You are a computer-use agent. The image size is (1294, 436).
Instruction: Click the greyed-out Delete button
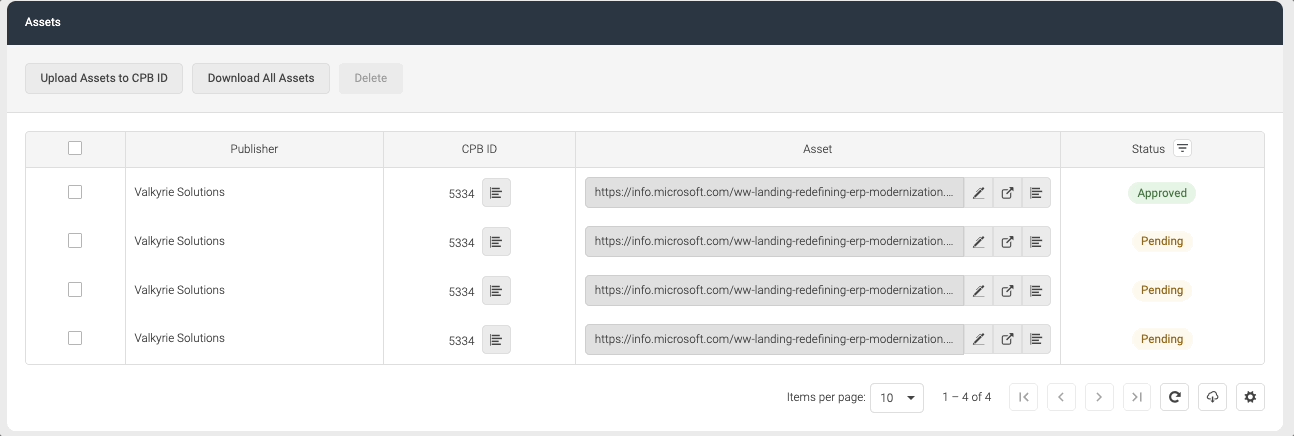click(371, 78)
